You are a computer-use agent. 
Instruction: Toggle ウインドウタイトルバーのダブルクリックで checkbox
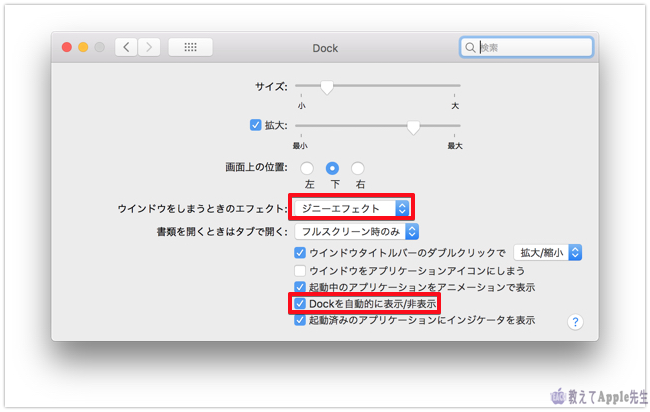point(300,252)
